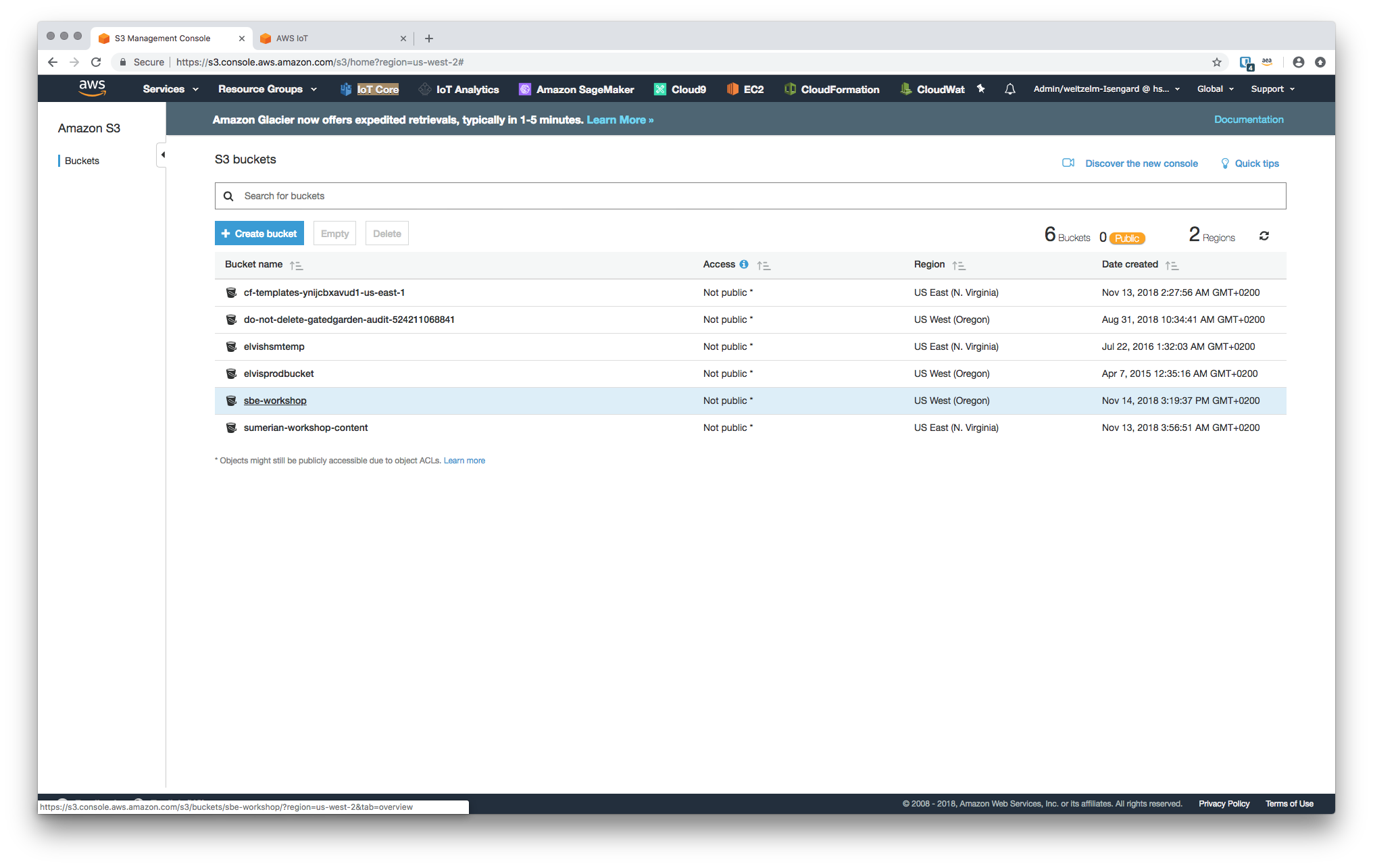Open a new browser tab
This screenshot has width=1373, height=868.
429,39
